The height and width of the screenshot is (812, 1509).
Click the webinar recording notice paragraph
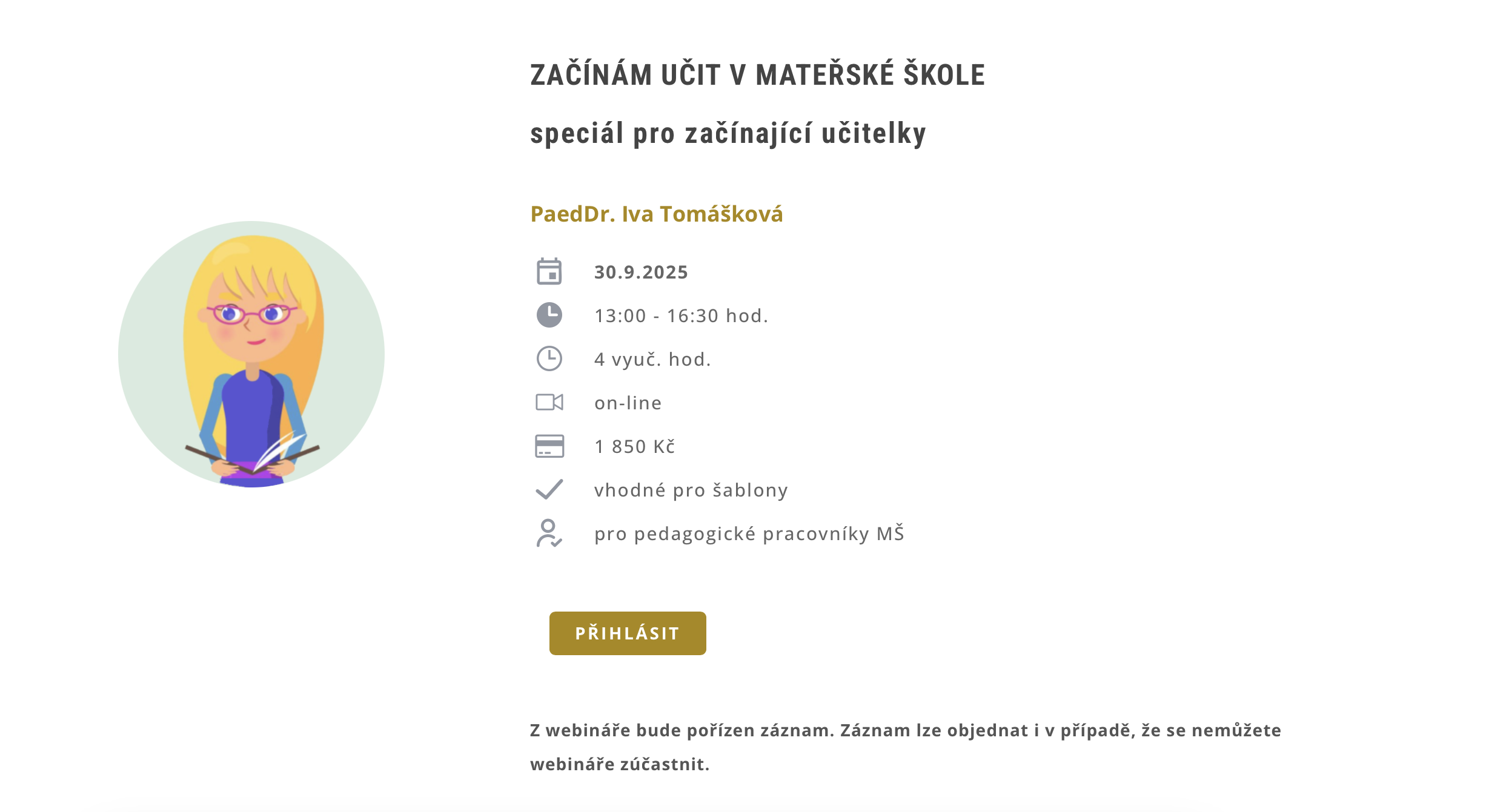906,747
